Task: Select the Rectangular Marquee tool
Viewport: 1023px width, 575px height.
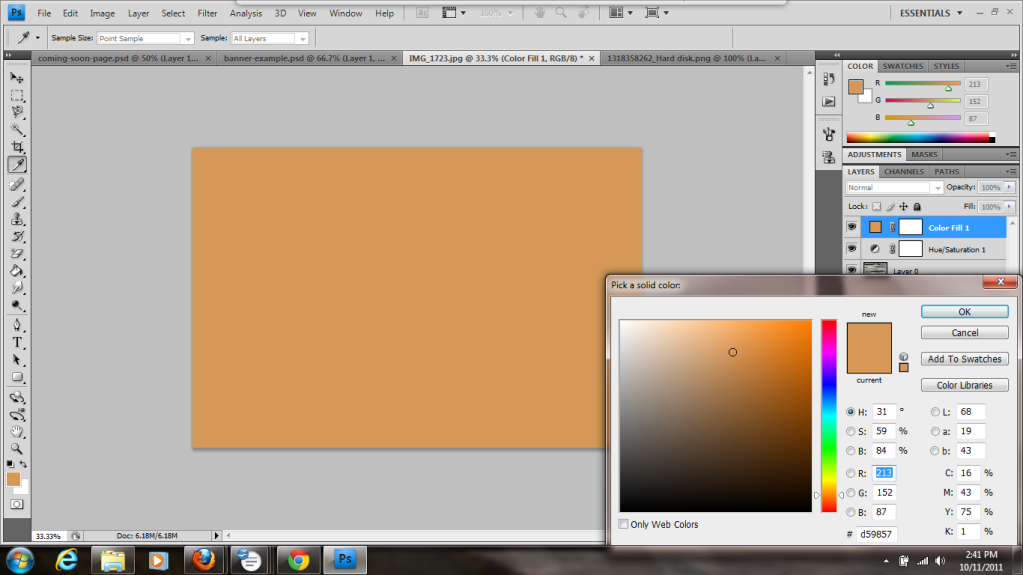Action: (x=17, y=95)
